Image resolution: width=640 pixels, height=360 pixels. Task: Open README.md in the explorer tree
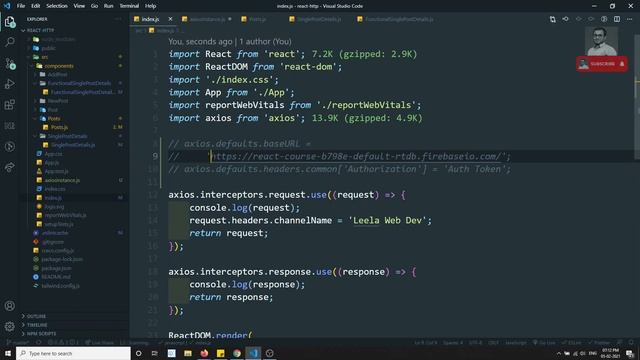coord(56,277)
